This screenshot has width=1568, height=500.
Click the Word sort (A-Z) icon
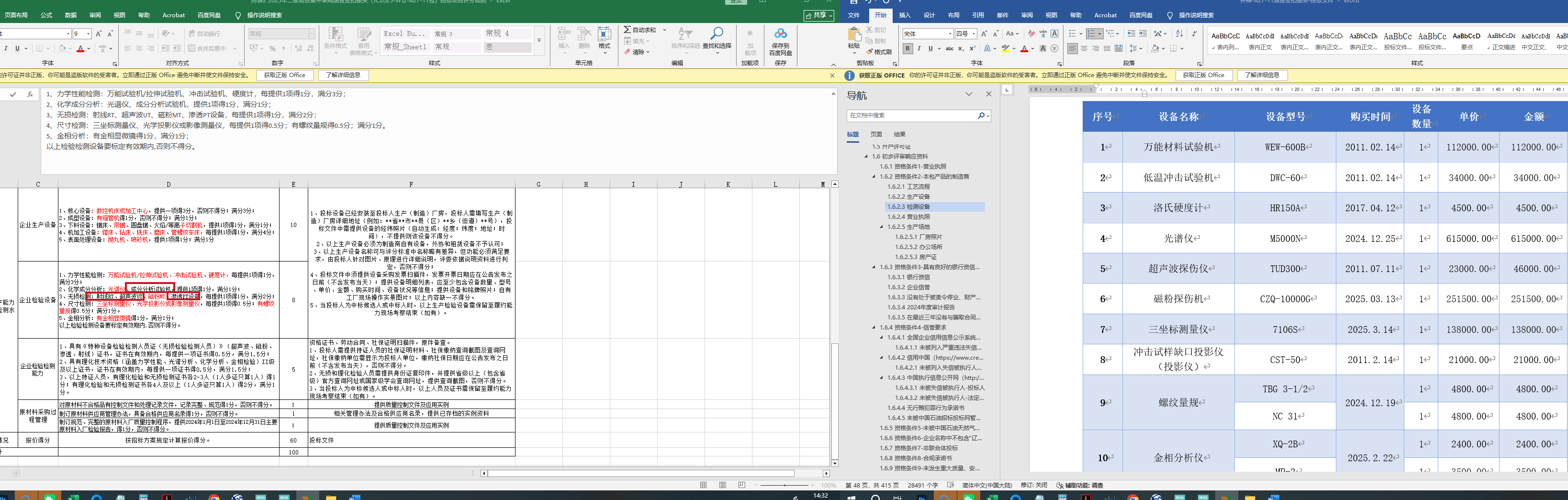coord(1179,34)
